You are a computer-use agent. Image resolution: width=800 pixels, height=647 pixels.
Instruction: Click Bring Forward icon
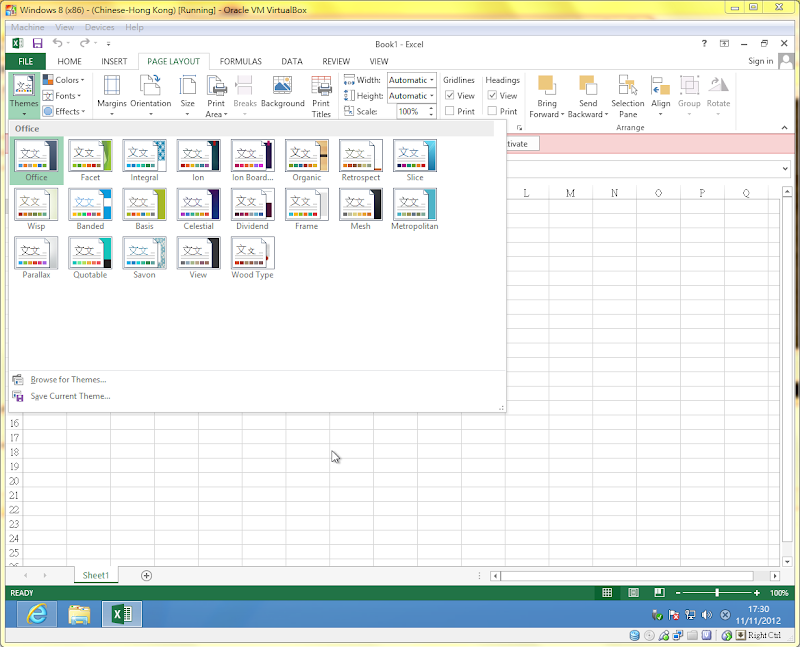click(x=546, y=85)
